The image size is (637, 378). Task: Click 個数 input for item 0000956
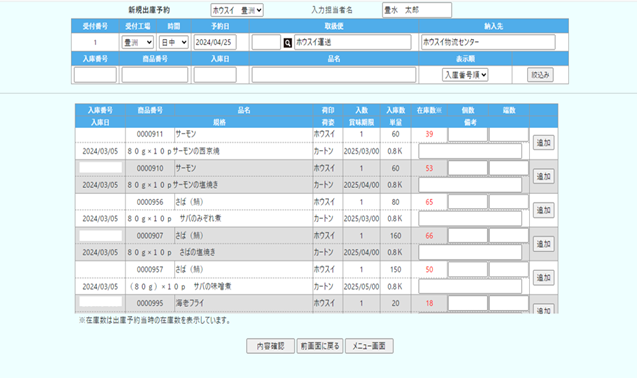coord(468,202)
